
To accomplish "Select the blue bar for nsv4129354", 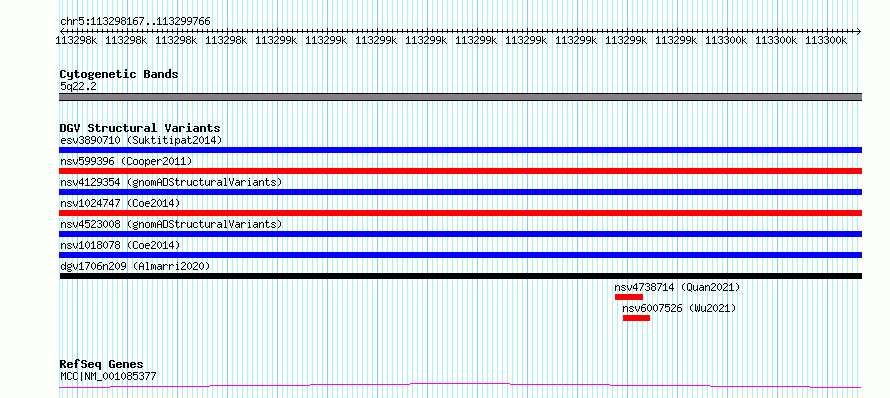I will click(460, 192).
